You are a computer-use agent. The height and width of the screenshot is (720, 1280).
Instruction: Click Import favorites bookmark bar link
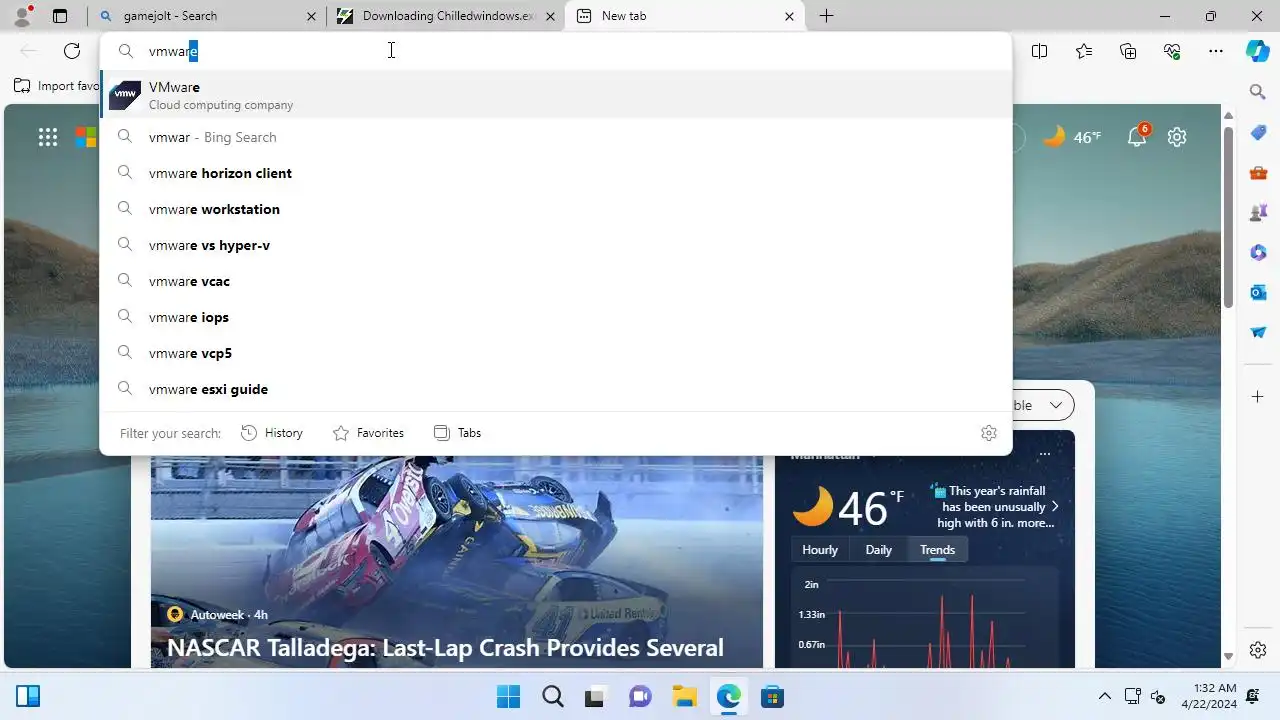point(57,86)
